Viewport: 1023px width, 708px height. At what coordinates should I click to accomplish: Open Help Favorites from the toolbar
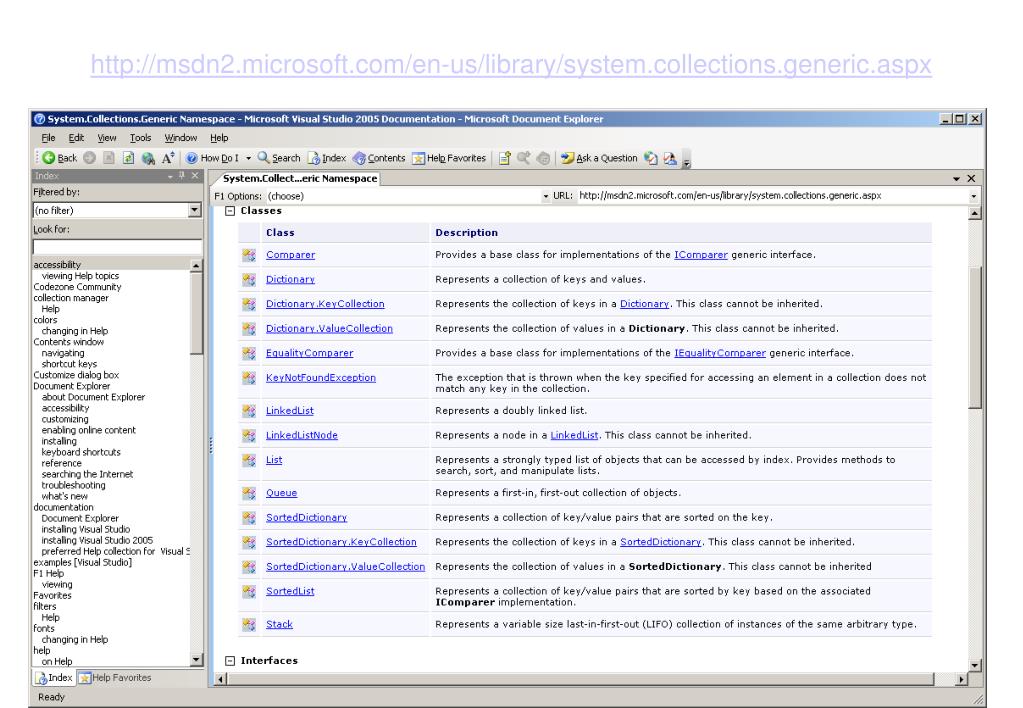pyautogui.click(x=450, y=158)
